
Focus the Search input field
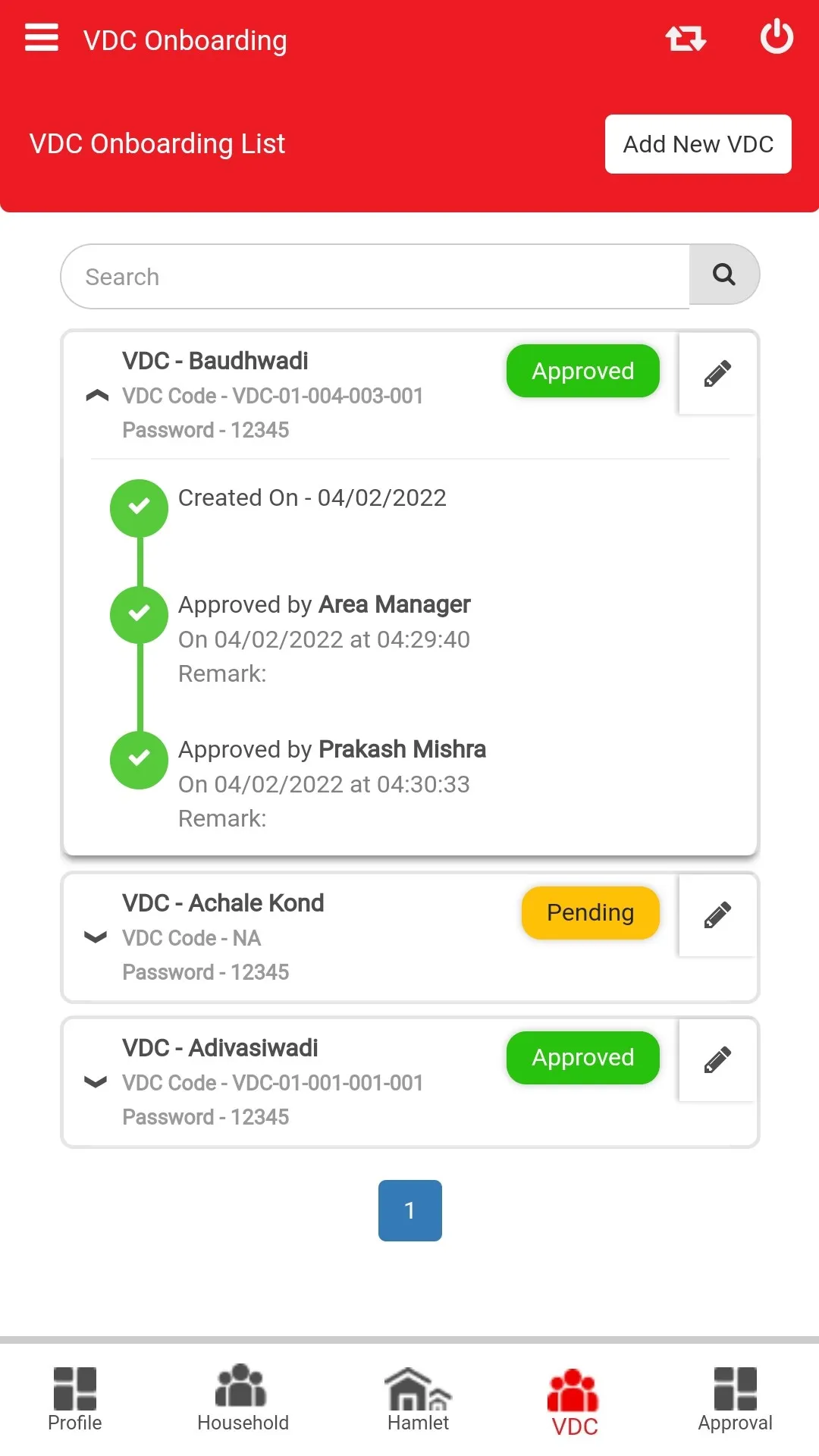(375, 277)
